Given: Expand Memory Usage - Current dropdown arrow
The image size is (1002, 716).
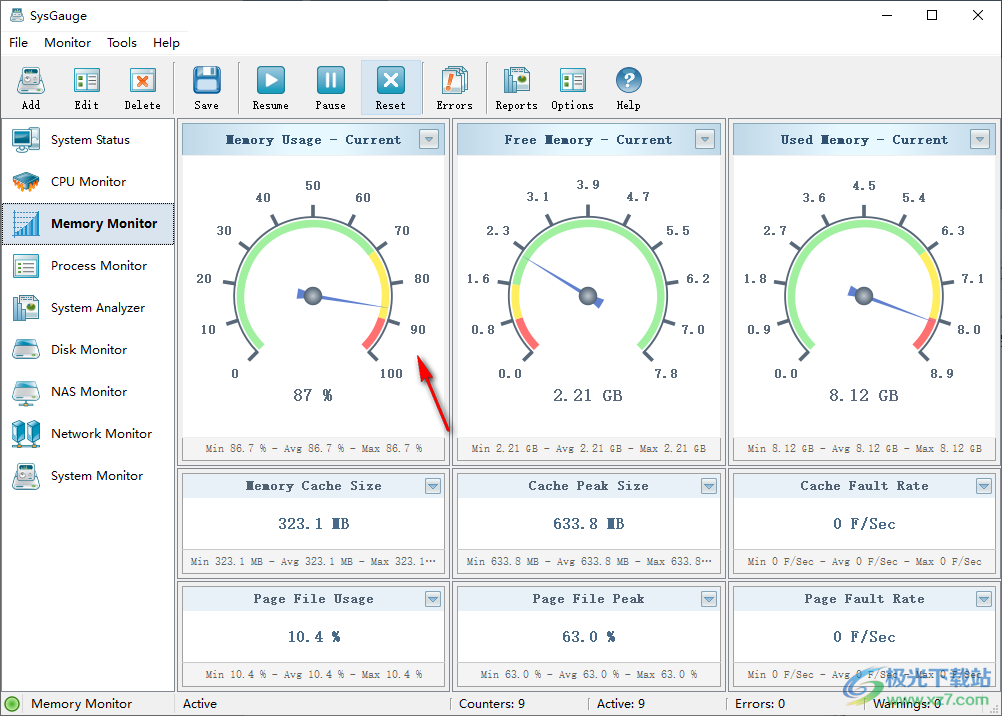Looking at the screenshot, I should coord(429,139).
